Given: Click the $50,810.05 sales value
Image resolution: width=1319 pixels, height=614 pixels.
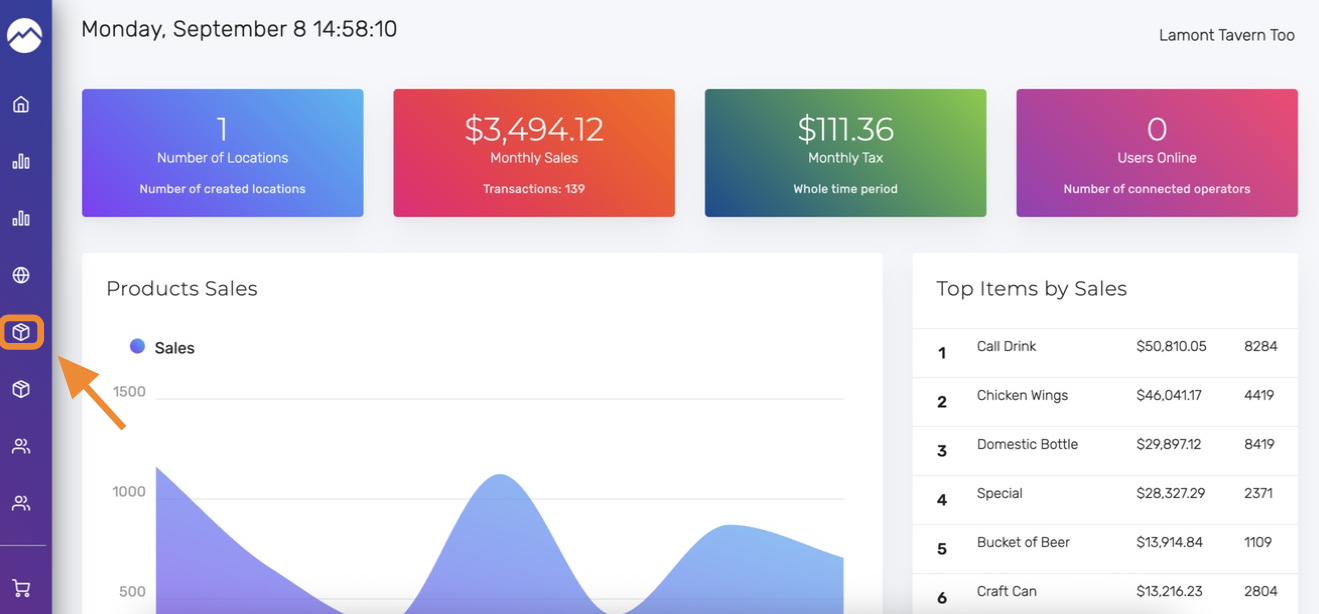Looking at the screenshot, I should coord(1172,346).
